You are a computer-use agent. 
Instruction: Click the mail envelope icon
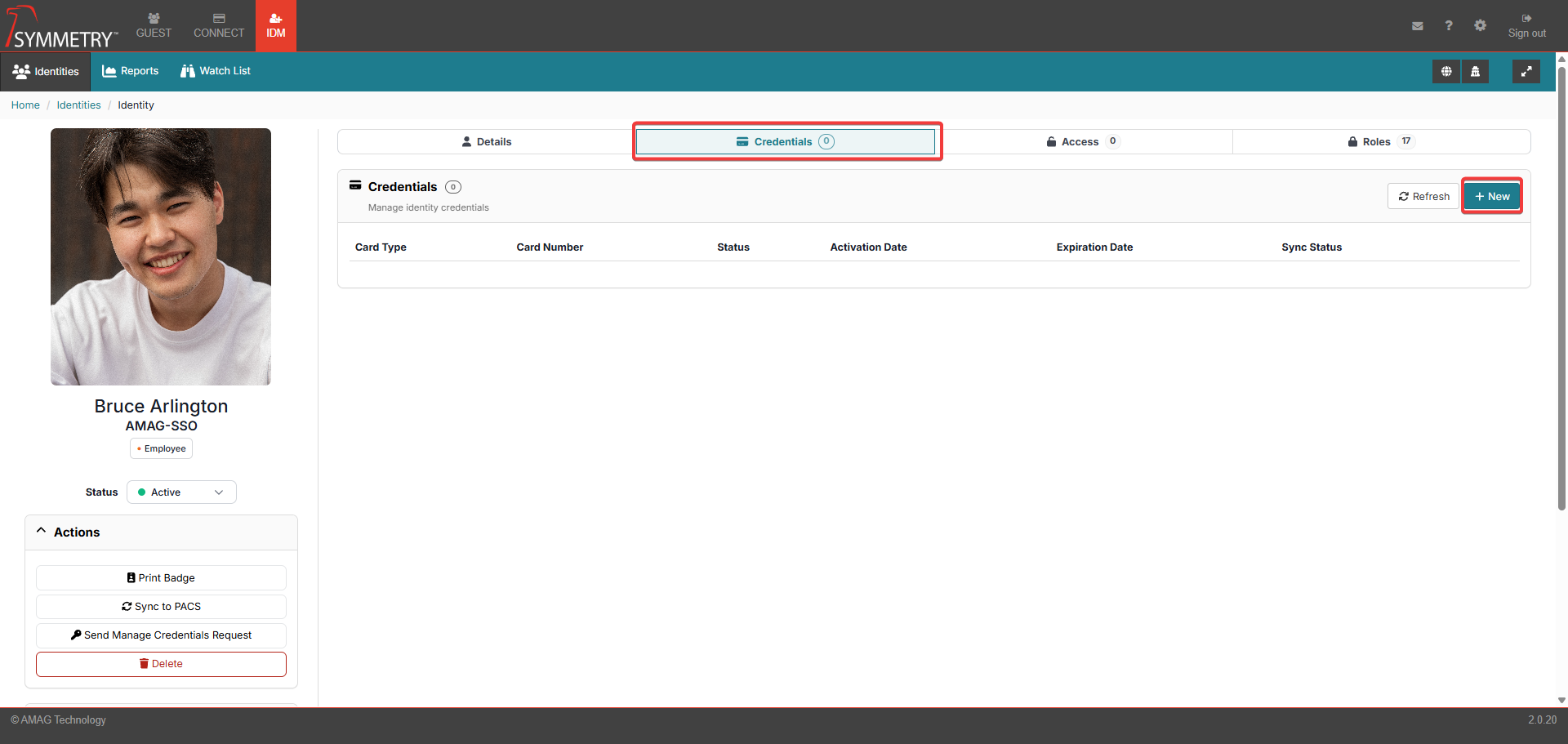pyautogui.click(x=1417, y=26)
